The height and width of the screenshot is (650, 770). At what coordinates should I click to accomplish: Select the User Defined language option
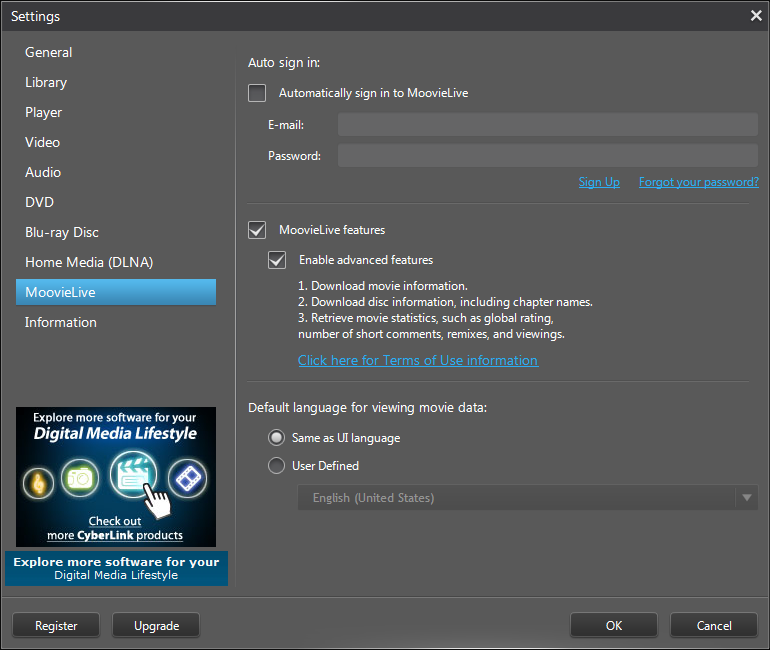click(x=277, y=465)
